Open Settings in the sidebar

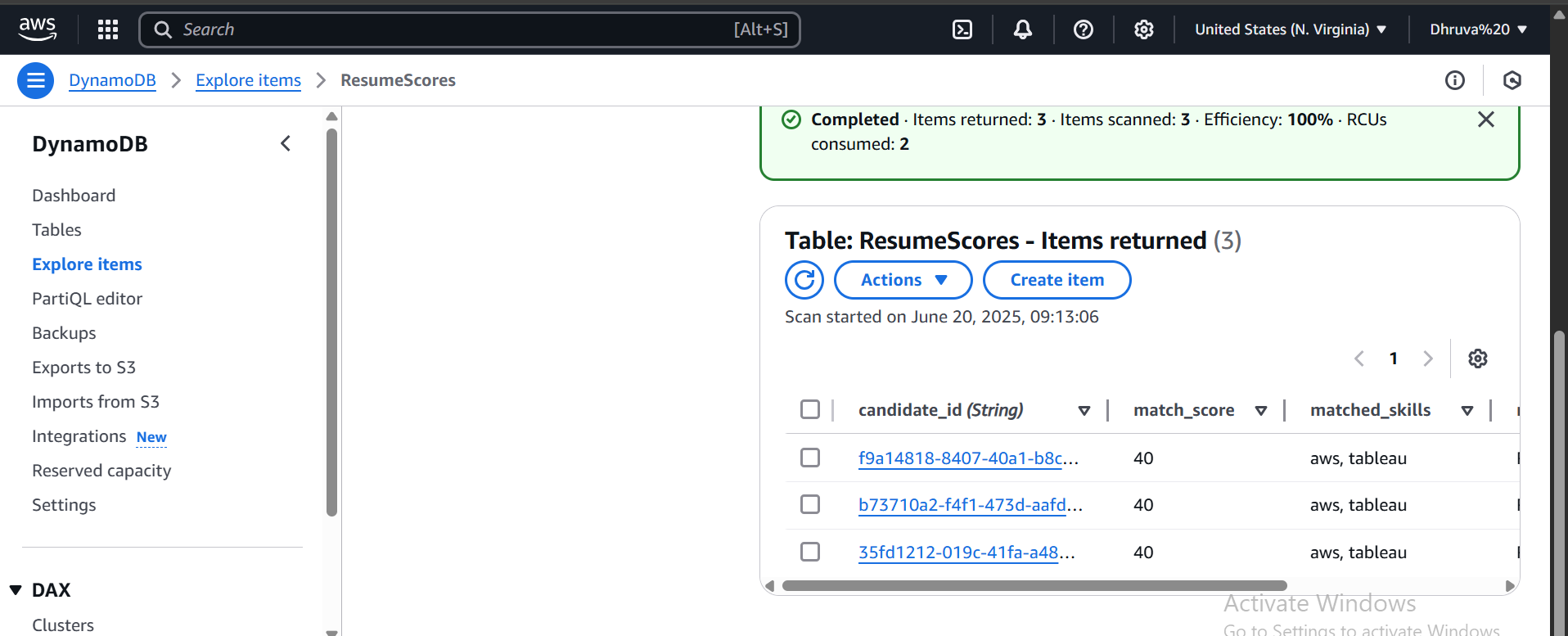[64, 505]
